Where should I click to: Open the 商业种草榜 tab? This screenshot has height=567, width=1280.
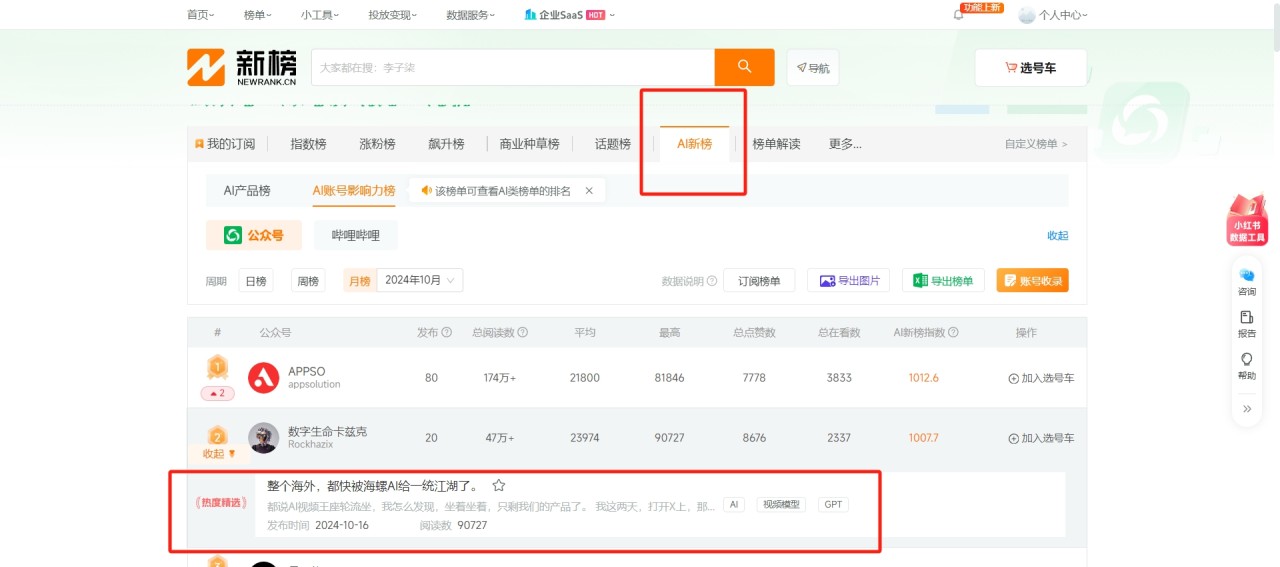click(529, 144)
